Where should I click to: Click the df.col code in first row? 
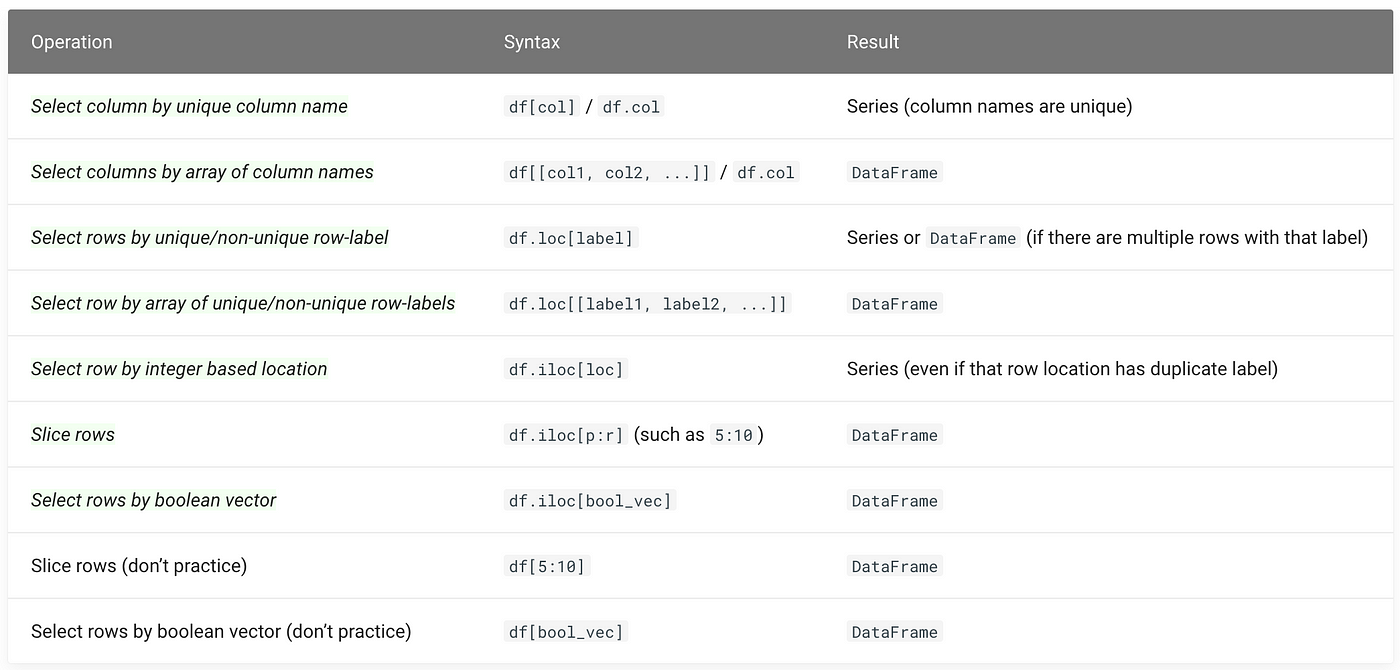coord(631,107)
